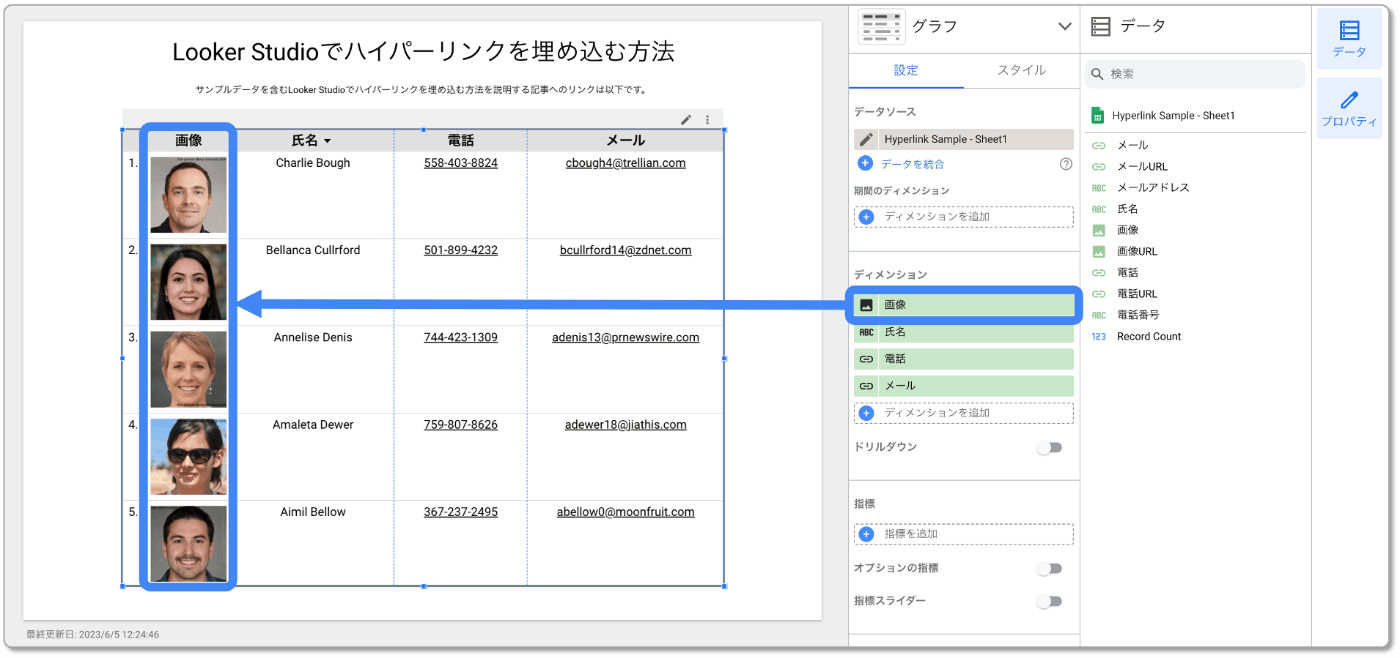The width and height of the screenshot is (1400, 658).
Task: Click the 電話 column header
Action: 461,141
